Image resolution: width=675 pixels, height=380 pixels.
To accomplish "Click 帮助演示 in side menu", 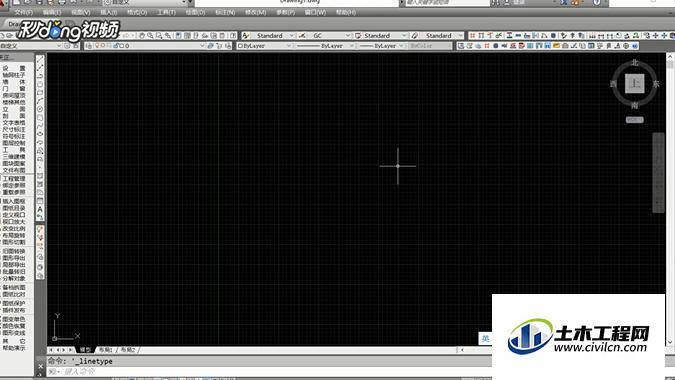I will pyautogui.click(x=14, y=348).
